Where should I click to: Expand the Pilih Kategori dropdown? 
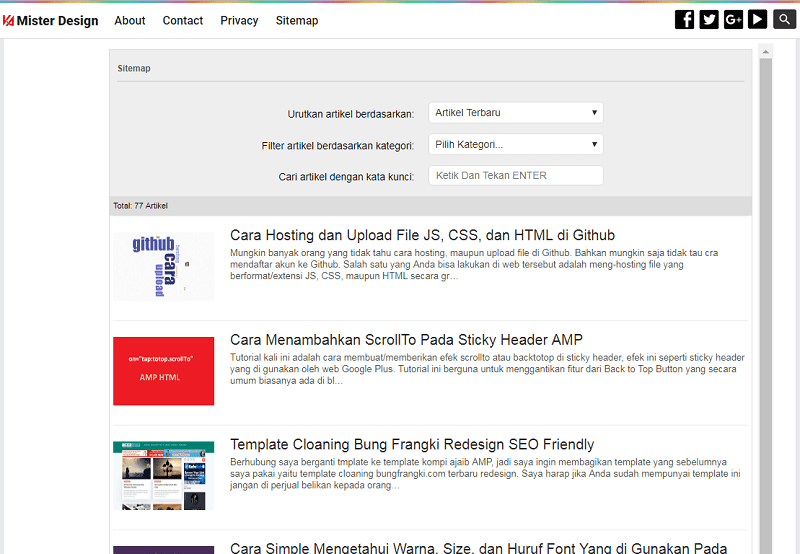(x=516, y=144)
